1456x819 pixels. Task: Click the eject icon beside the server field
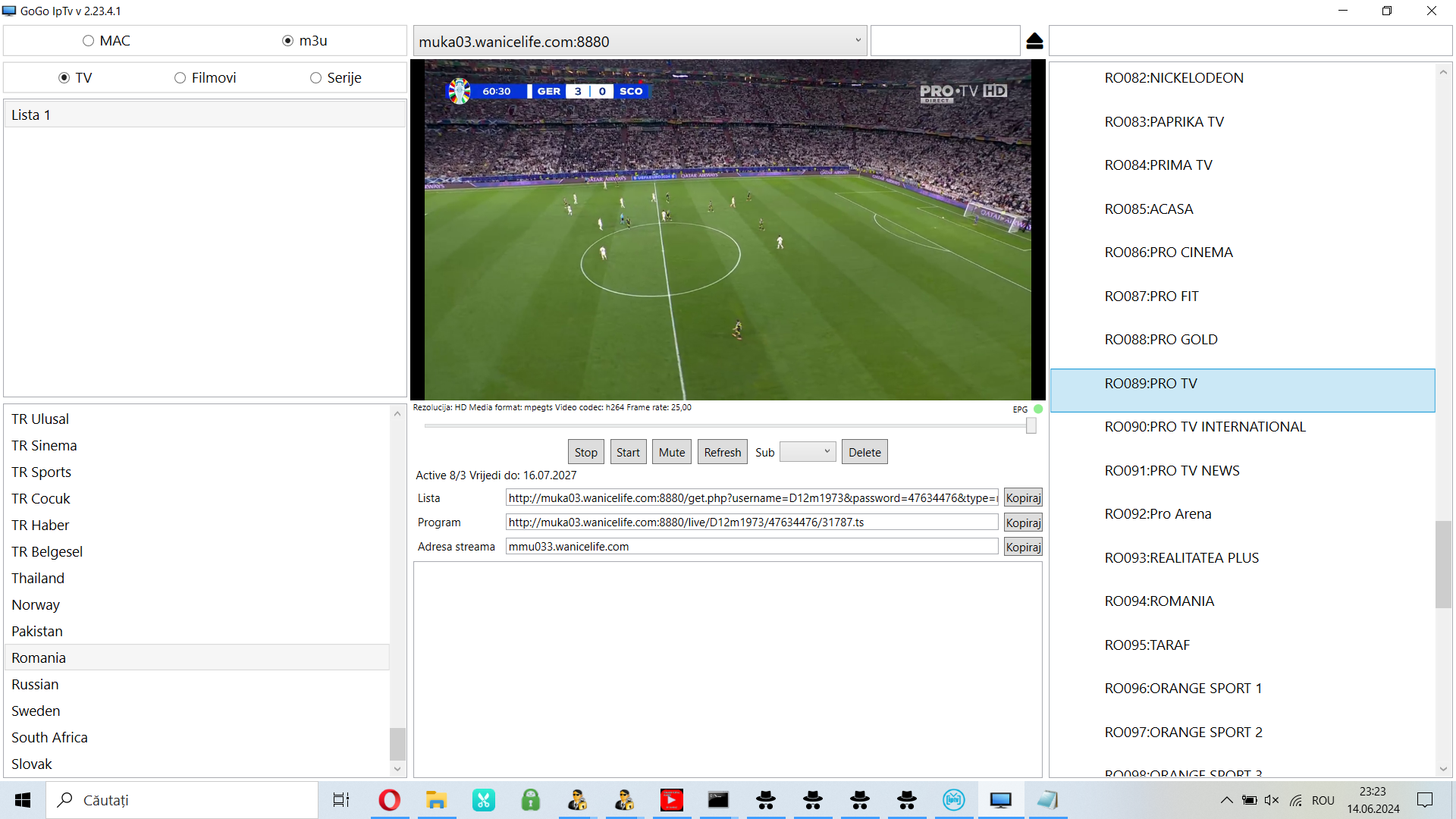(x=1034, y=41)
